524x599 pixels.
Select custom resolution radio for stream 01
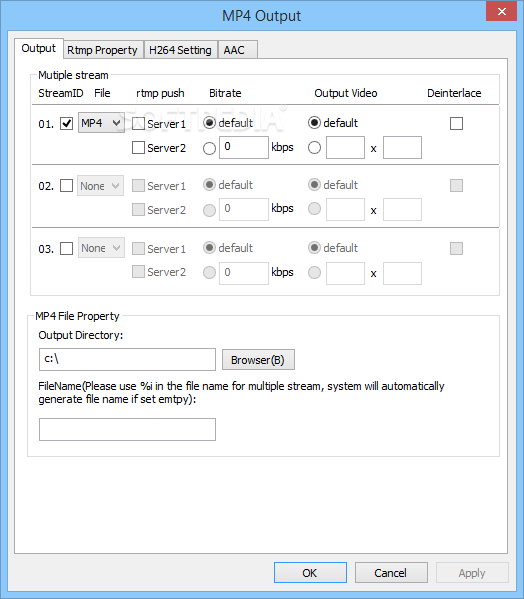tap(314, 147)
